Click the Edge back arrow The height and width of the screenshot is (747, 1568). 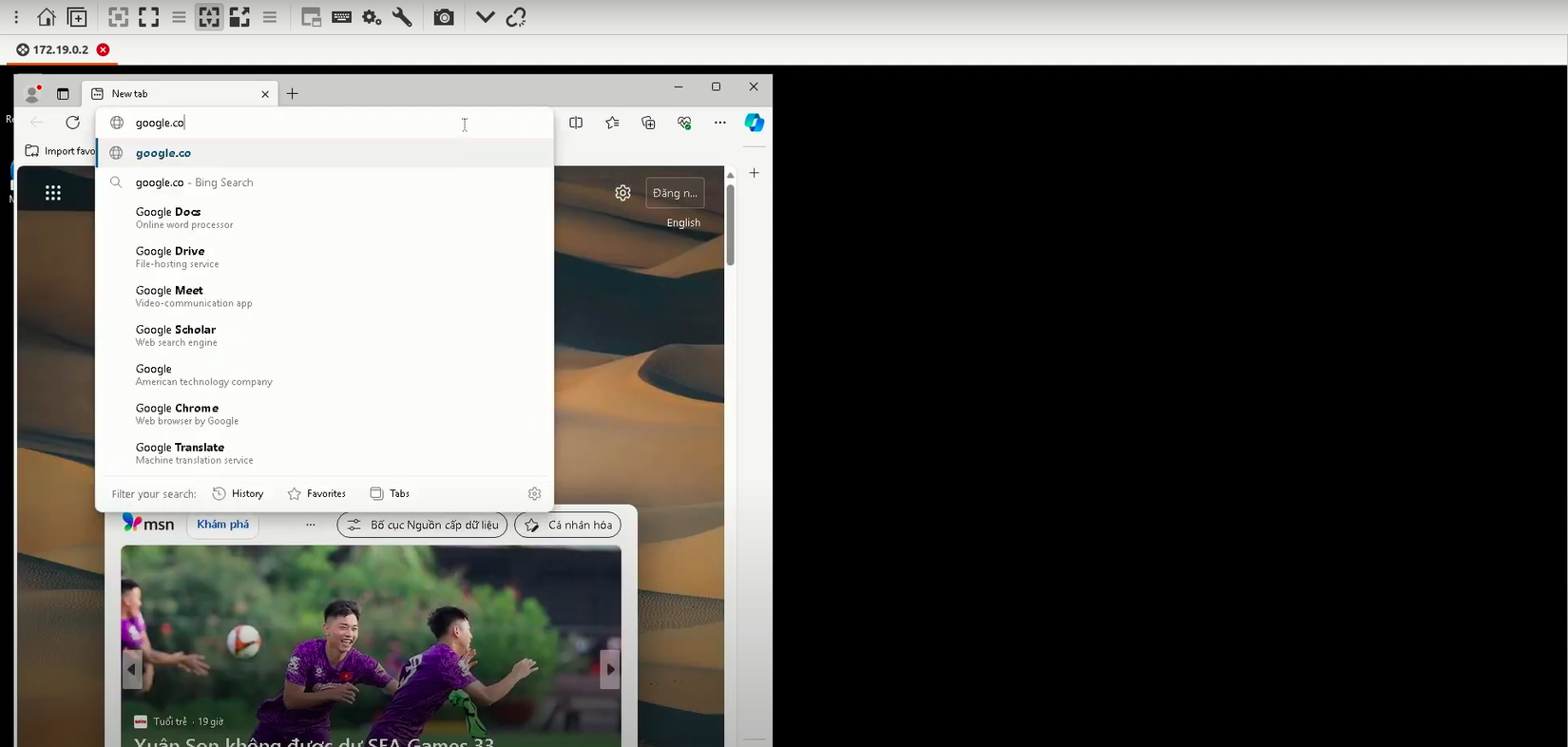pos(37,122)
